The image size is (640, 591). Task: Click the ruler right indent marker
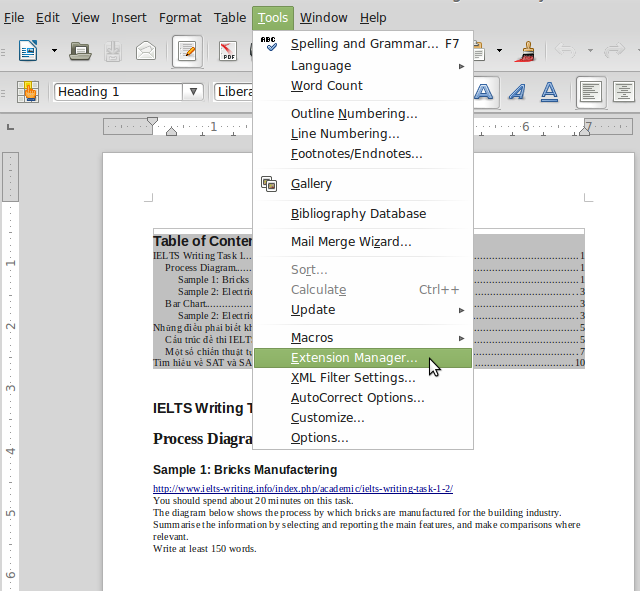585,131
